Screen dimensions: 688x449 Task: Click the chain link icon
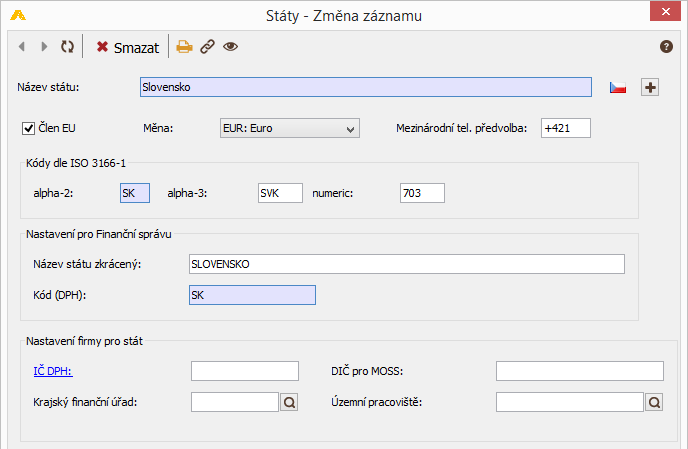[x=207, y=46]
